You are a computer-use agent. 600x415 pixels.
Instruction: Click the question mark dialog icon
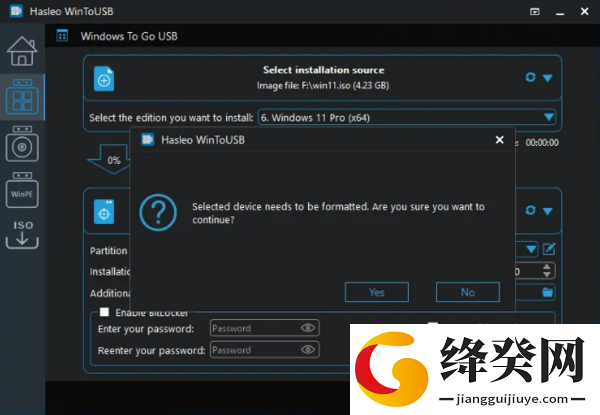[x=158, y=212]
